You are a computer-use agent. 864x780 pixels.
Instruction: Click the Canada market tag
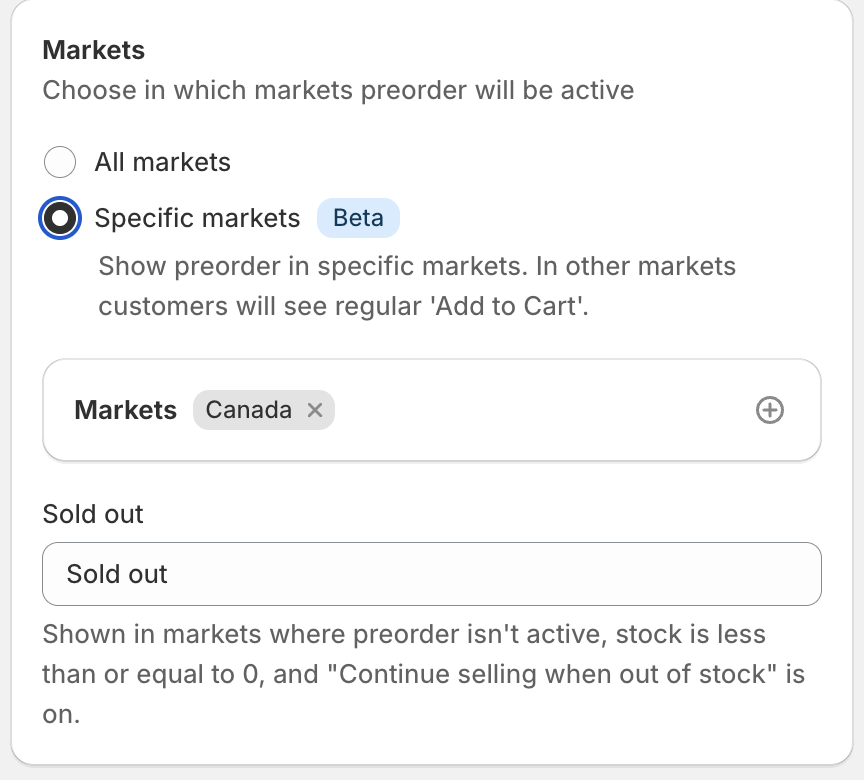[263, 410]
